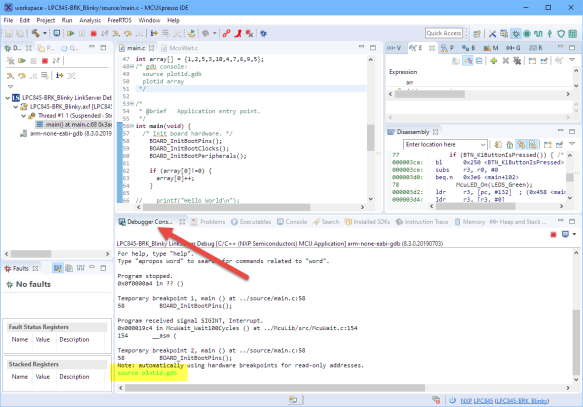Open the Run menu
Viewport: 583px width, 407px height.
tap(67, 20)
